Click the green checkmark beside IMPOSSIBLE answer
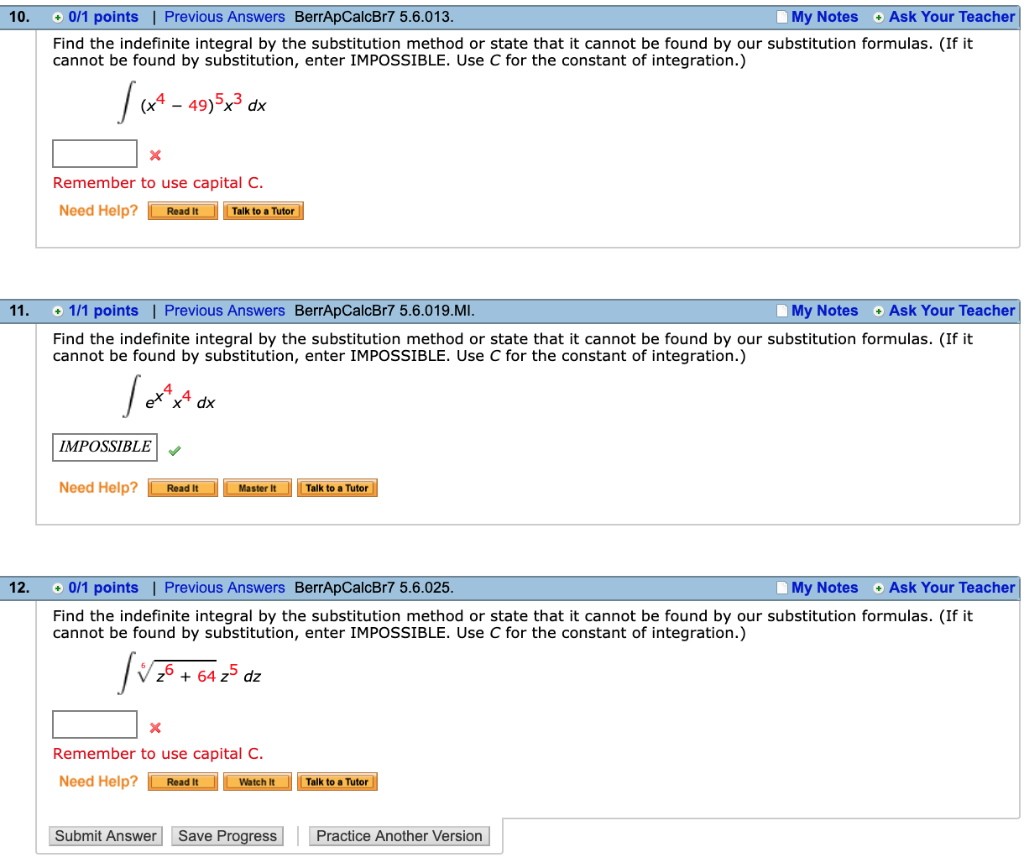This screenshot has width=1024, height=868. click(175, 451)
